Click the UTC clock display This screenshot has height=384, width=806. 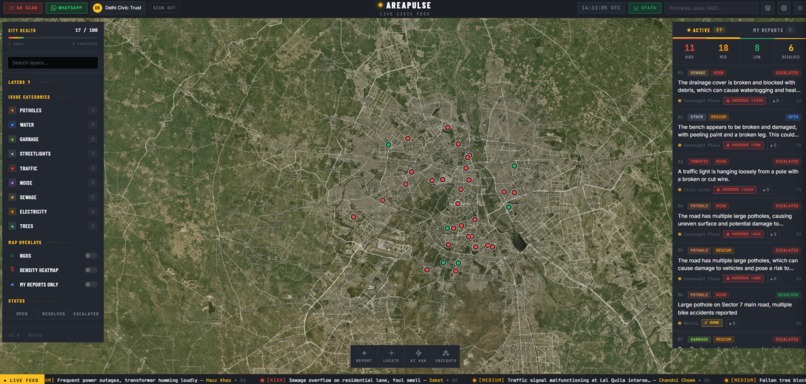pos(600,8)
